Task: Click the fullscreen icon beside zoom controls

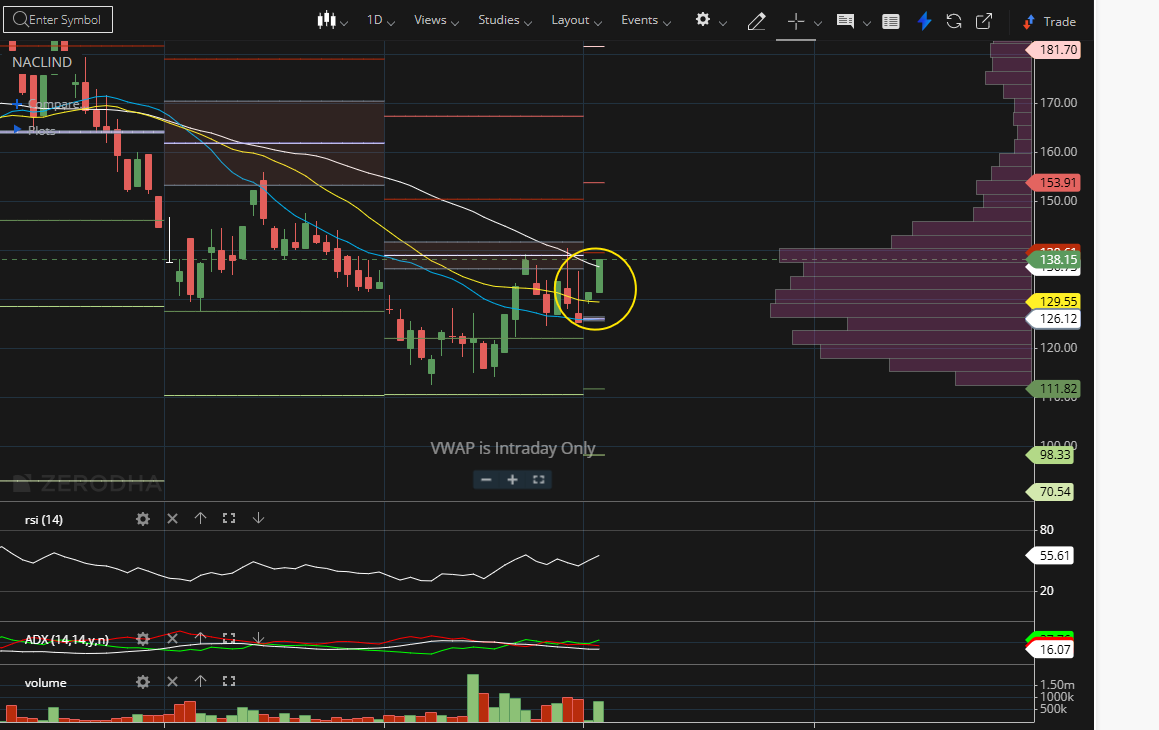Action: (539, 480)
